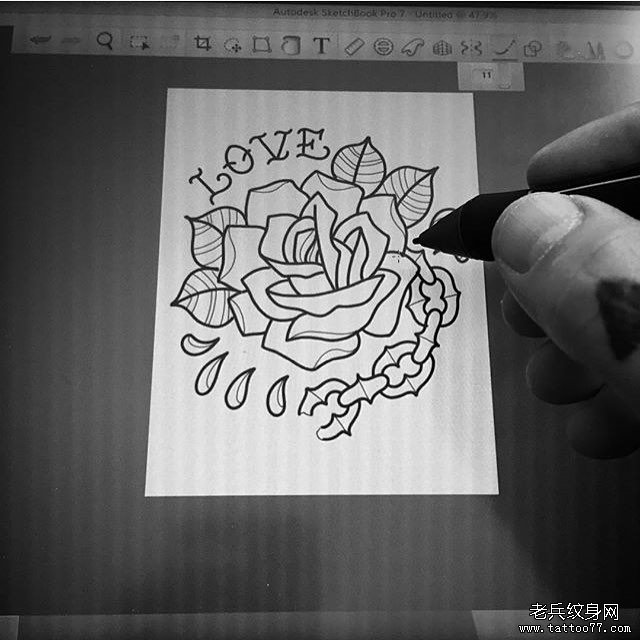The height and width of the screenshot is (640, 640).
Task: Toggle the Ruler guide
Action: pyautogui.click(x=352, y=46)
